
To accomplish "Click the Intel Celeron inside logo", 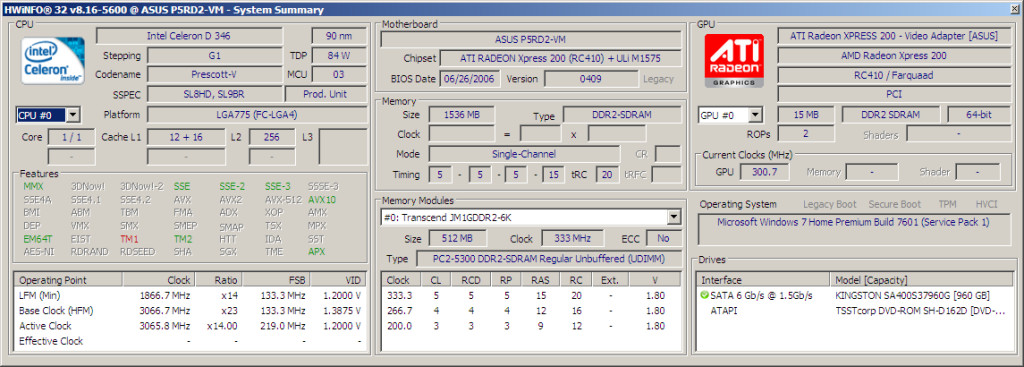I will click(x=52, y=61).
